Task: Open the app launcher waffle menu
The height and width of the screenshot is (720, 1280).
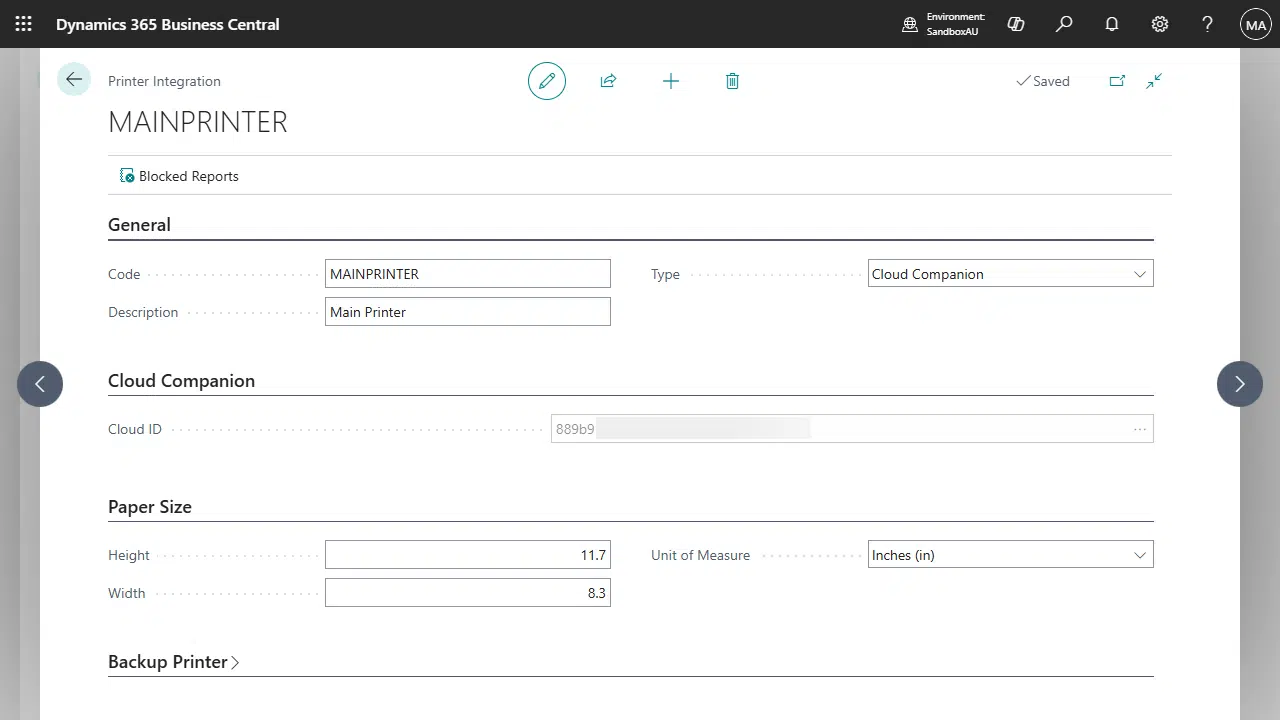Action: 23,24
